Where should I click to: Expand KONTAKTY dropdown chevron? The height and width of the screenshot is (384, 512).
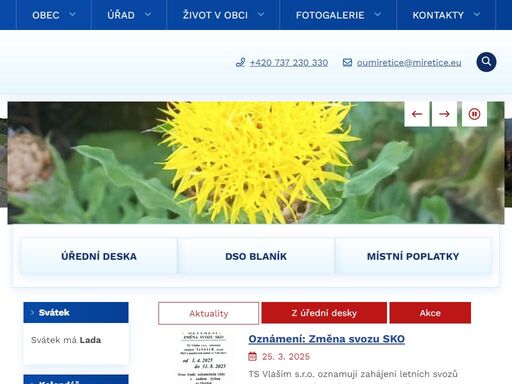coord(477,14)
